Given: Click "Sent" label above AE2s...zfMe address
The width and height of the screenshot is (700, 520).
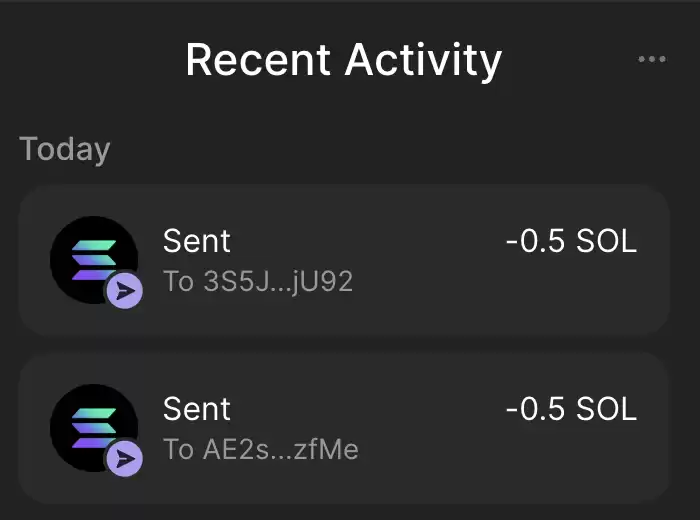Looking at the screenshot, I should (x=197, y=409).
